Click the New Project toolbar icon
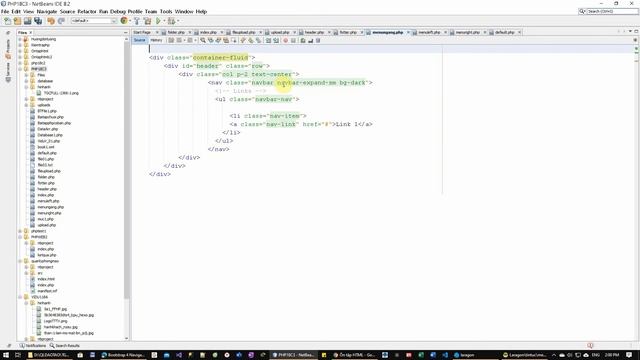 pos(17,21)
